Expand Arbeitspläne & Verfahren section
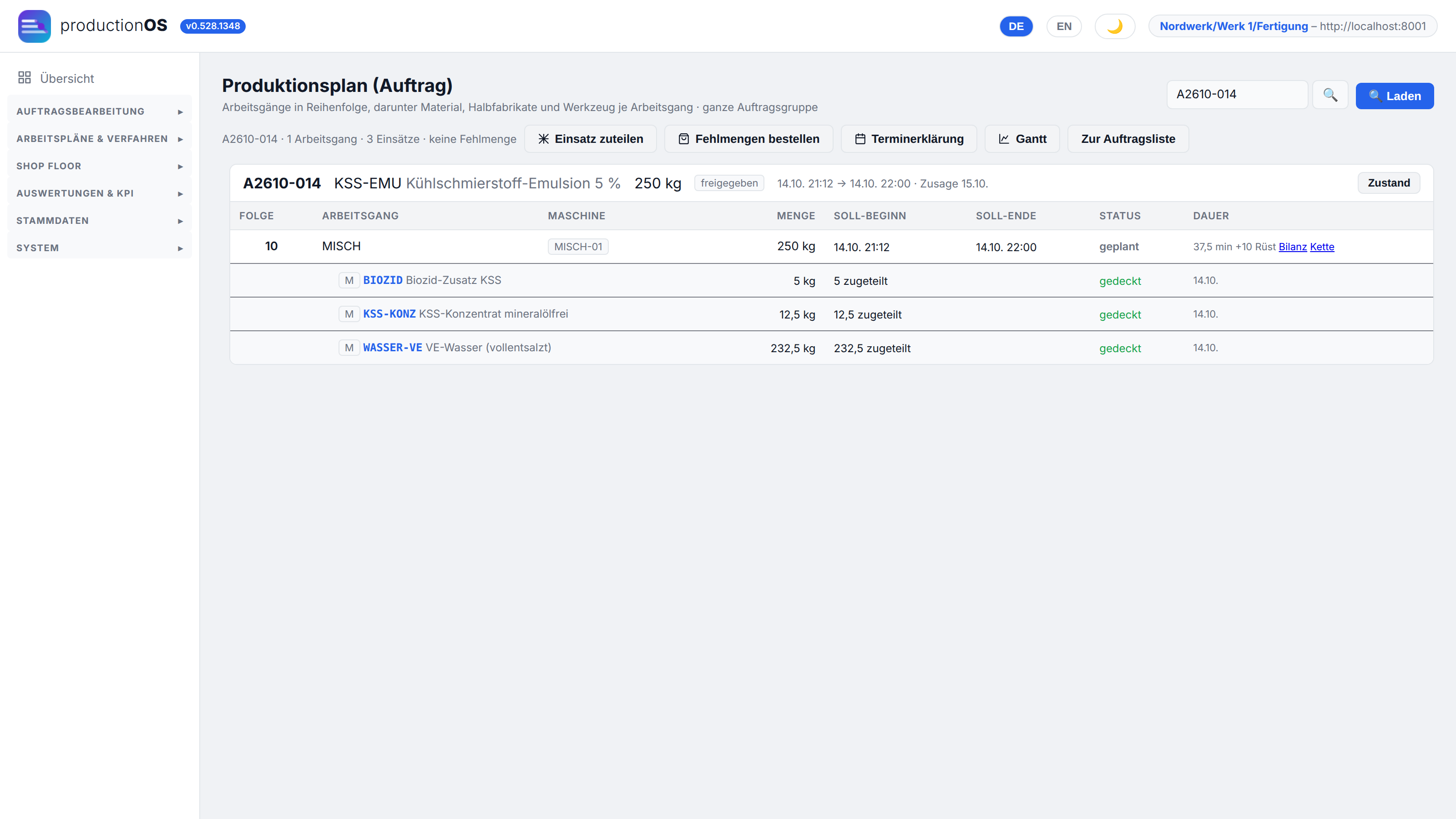The width and height of the screenshot is (1456, 819). pyautogui.click(x=100, y=138)
